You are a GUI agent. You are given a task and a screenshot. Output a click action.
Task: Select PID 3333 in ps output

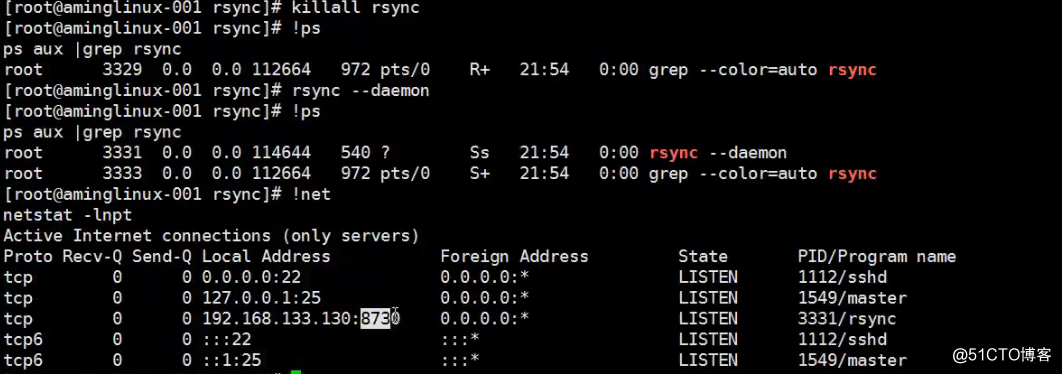click(122, 174)
